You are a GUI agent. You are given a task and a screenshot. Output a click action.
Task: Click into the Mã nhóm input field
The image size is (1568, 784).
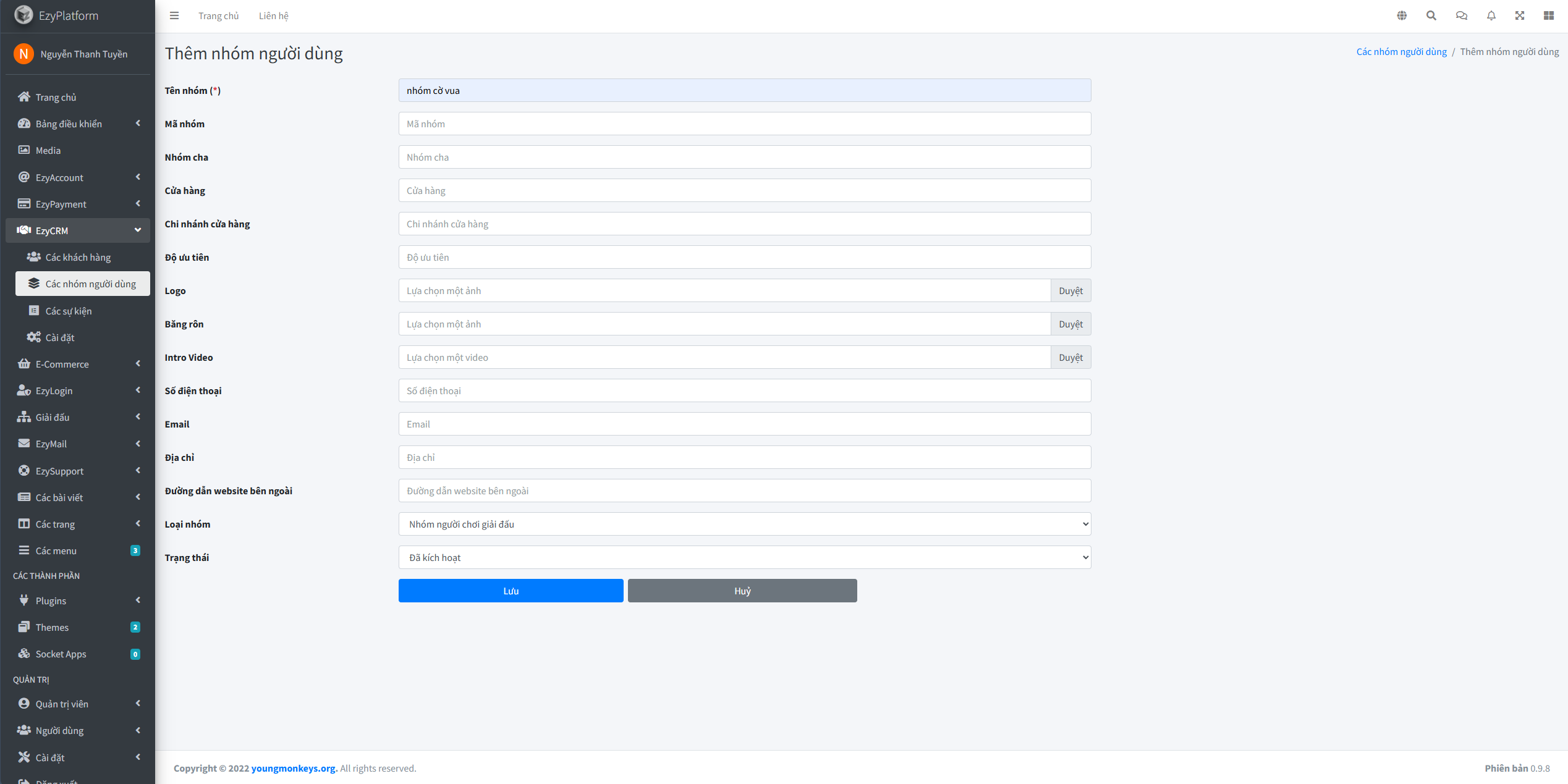pyautogui.click(x=744, y=124)
